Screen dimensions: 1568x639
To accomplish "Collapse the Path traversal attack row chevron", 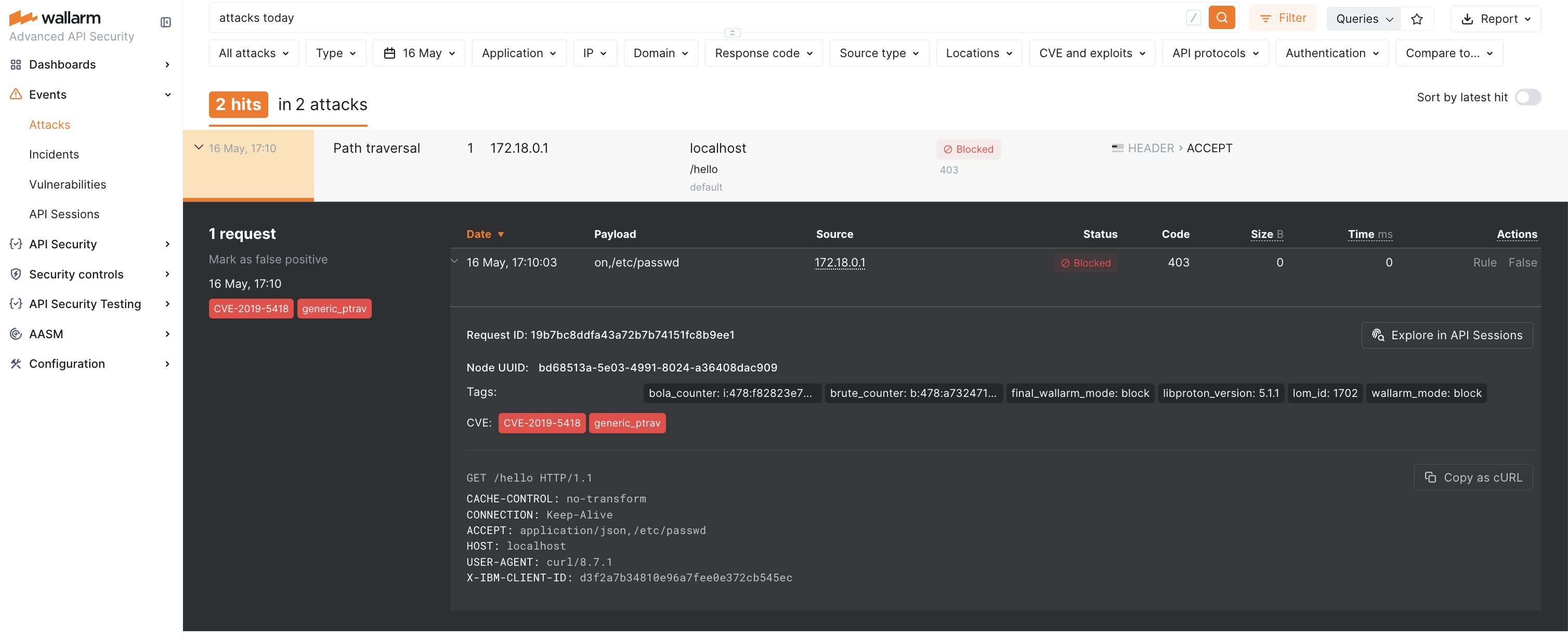I will tap(199, 147).
